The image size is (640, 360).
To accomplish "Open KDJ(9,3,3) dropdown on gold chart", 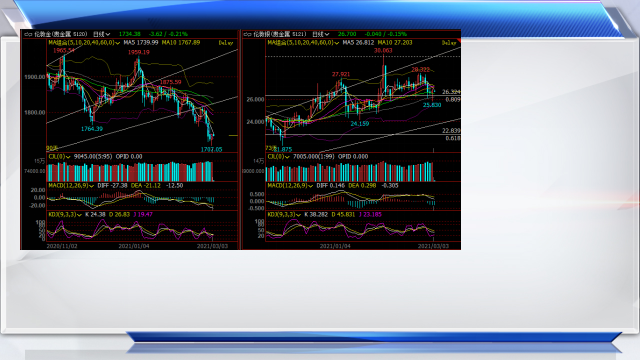I will tap(65, 215).
